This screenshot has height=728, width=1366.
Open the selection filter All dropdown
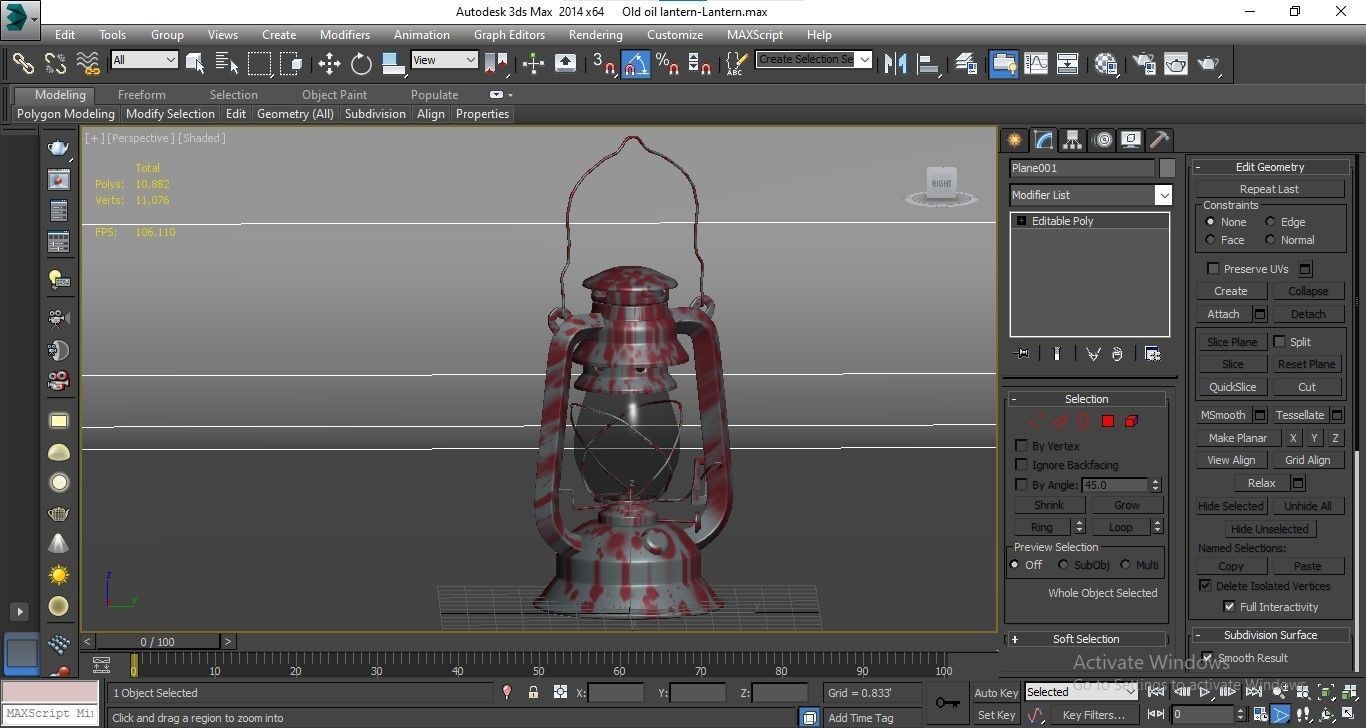tap(144, 60)
